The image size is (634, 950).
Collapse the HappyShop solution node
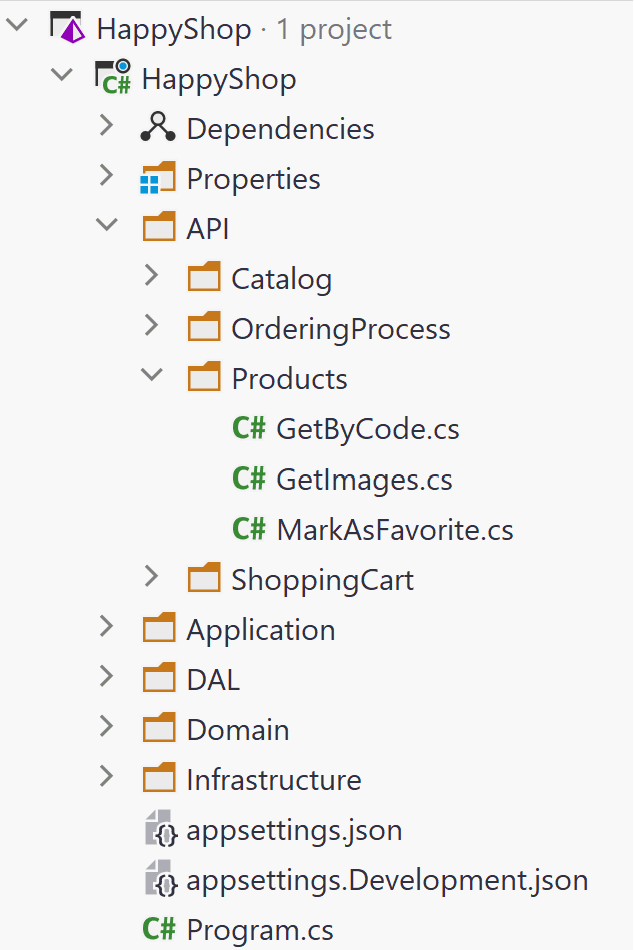point(17,25)
